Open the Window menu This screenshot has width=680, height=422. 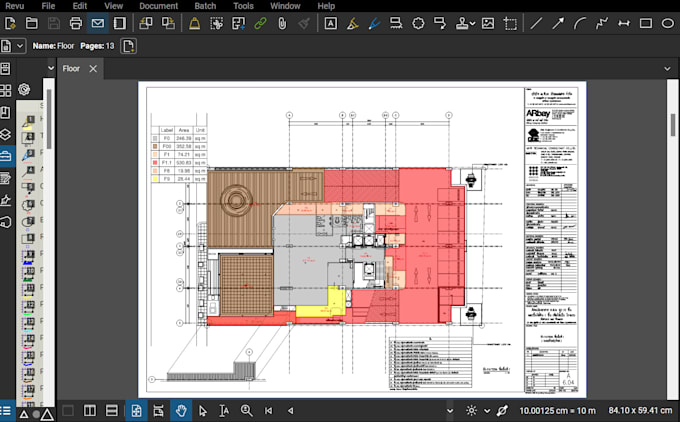[x=285, y=6]
